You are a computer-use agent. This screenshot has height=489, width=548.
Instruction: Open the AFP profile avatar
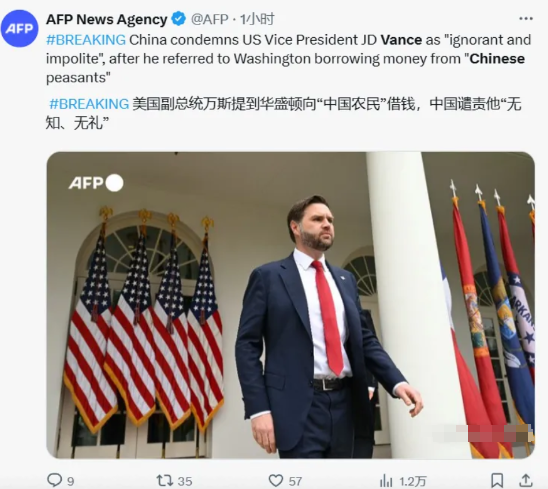click(20, 28)
